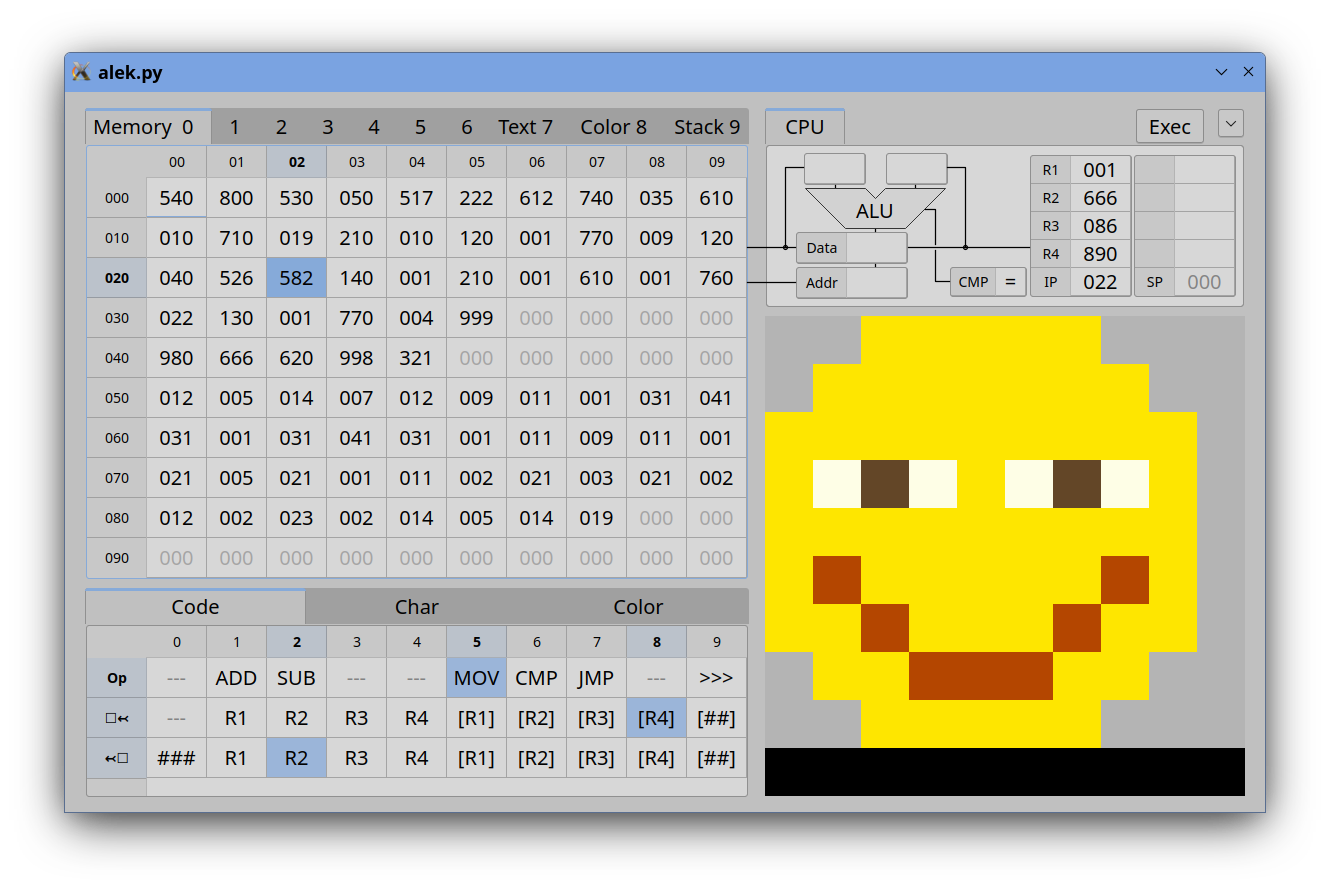Viewport: 1330px width, 889px height.
Task: Switch to the Char editor tab
Action: (416, 607)
